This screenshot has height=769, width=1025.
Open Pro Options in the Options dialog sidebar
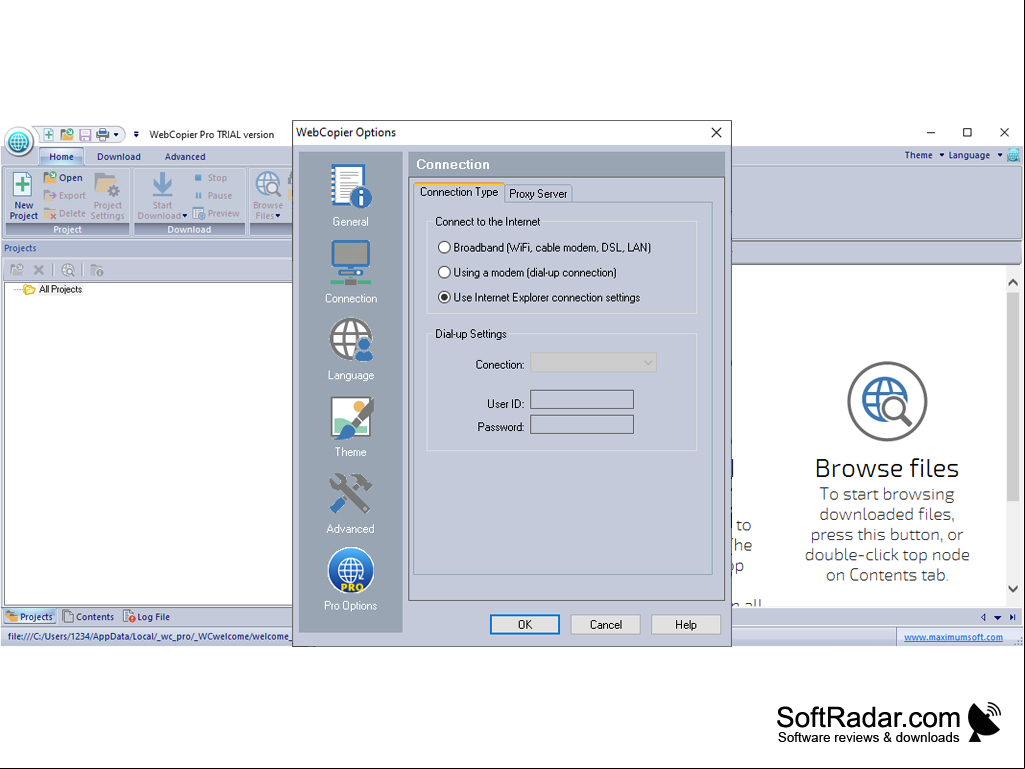click(350, 579)
